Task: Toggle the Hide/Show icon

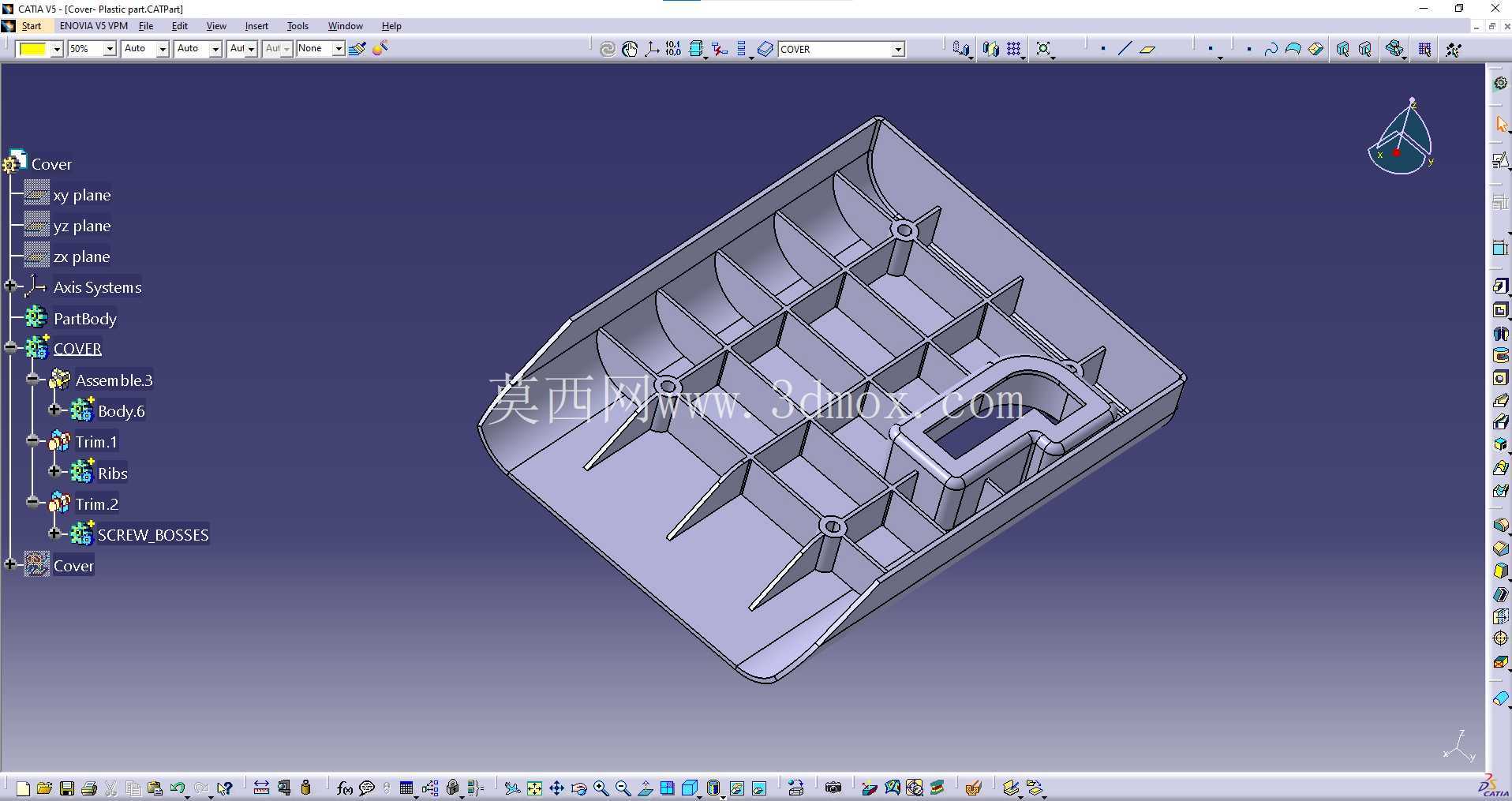Action: click(x=736, y=788)
